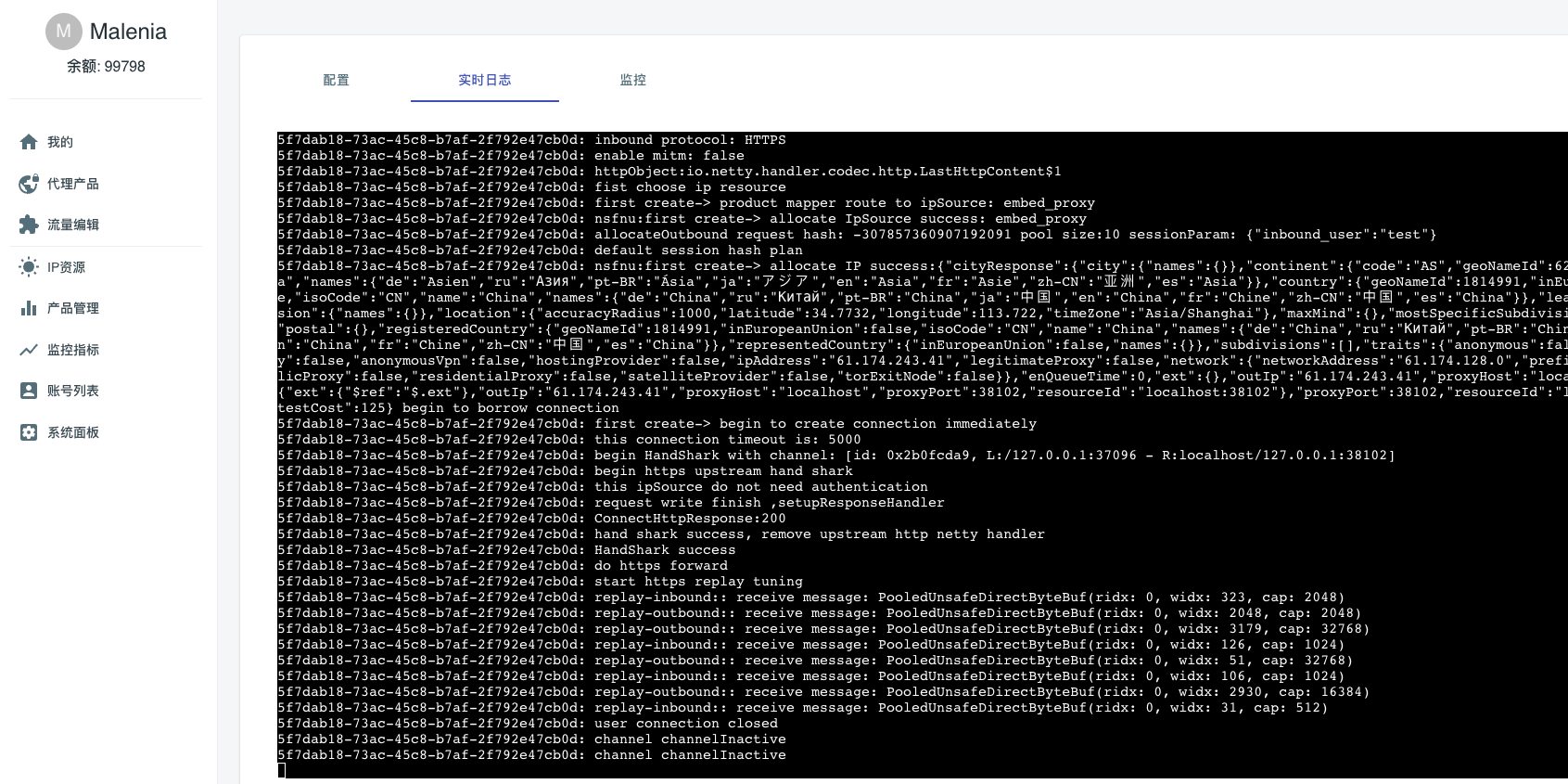Click log line 'begin to create connection immediately'
Screen dimensions: 1568x784
[657, 424]
